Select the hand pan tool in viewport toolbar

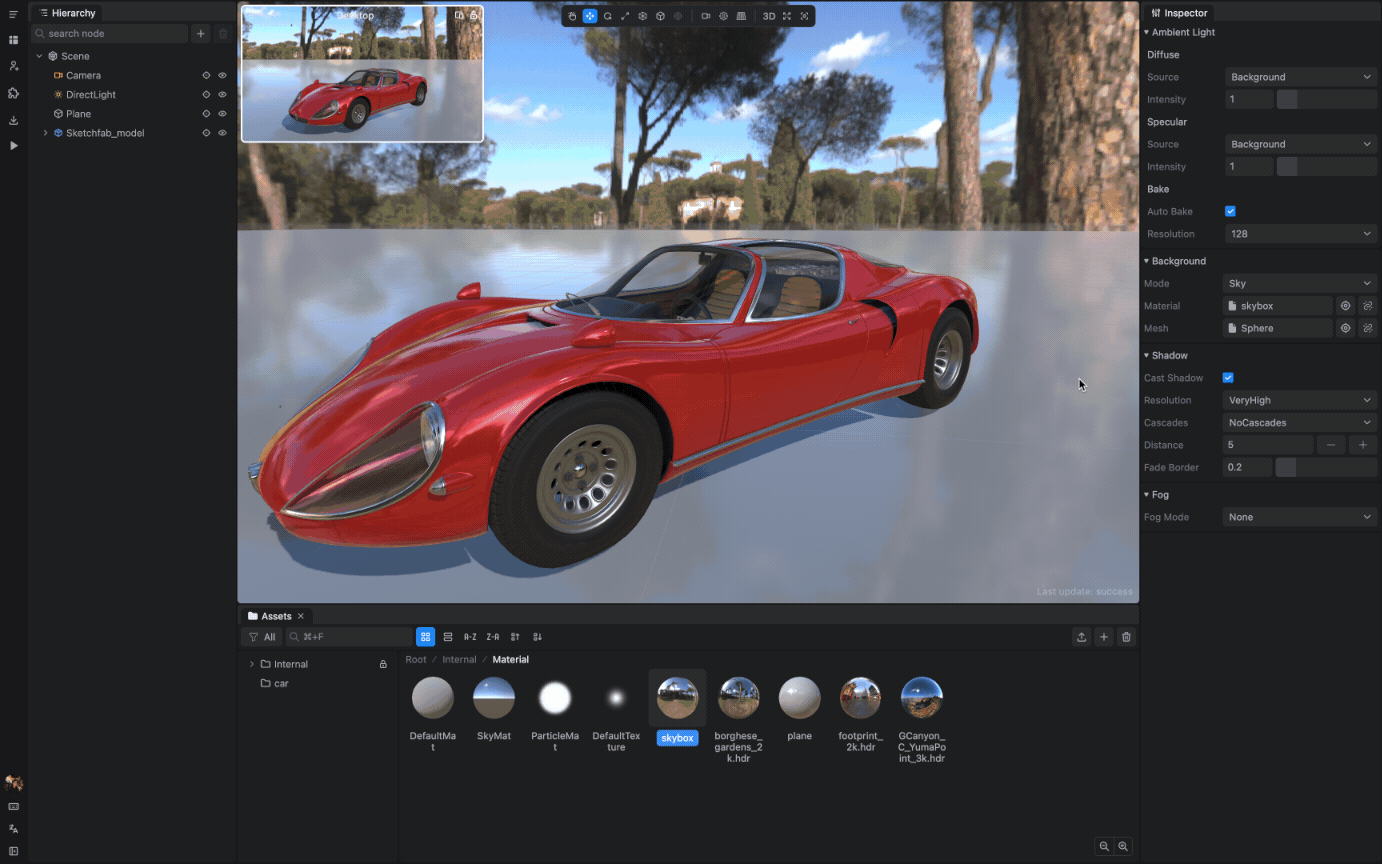click(x=572, y=16)
